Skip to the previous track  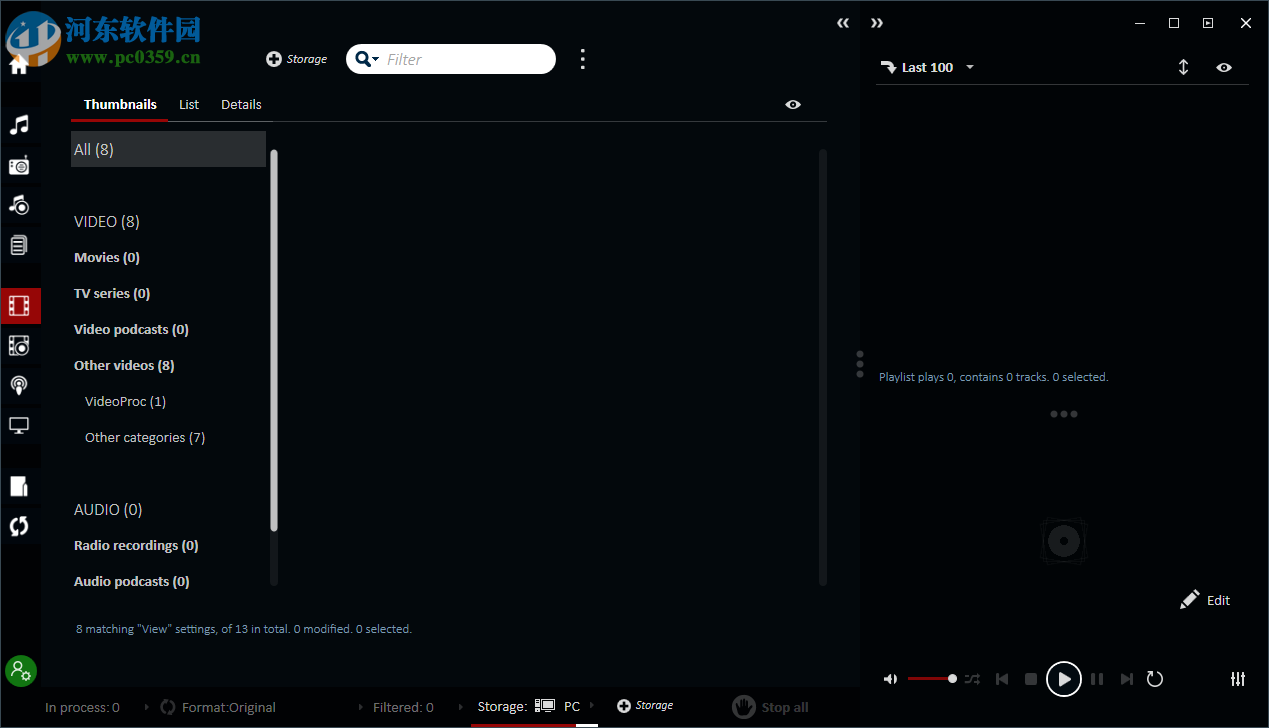(1002, 679)
